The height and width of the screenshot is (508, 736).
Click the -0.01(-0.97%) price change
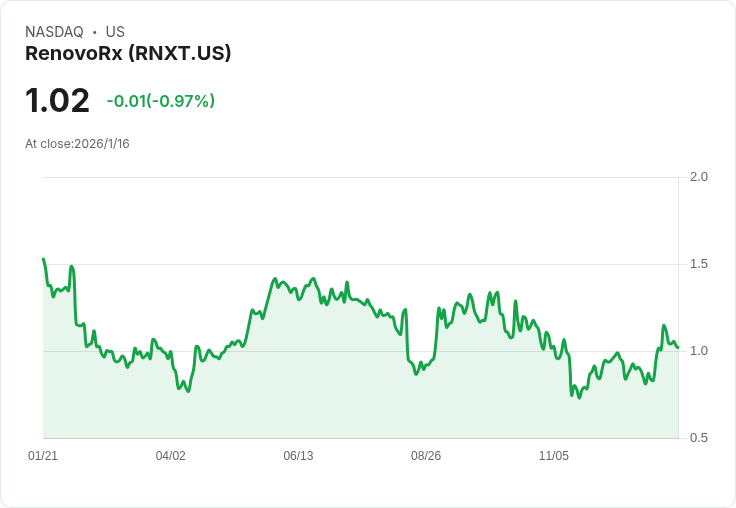[x=160, y=101]
